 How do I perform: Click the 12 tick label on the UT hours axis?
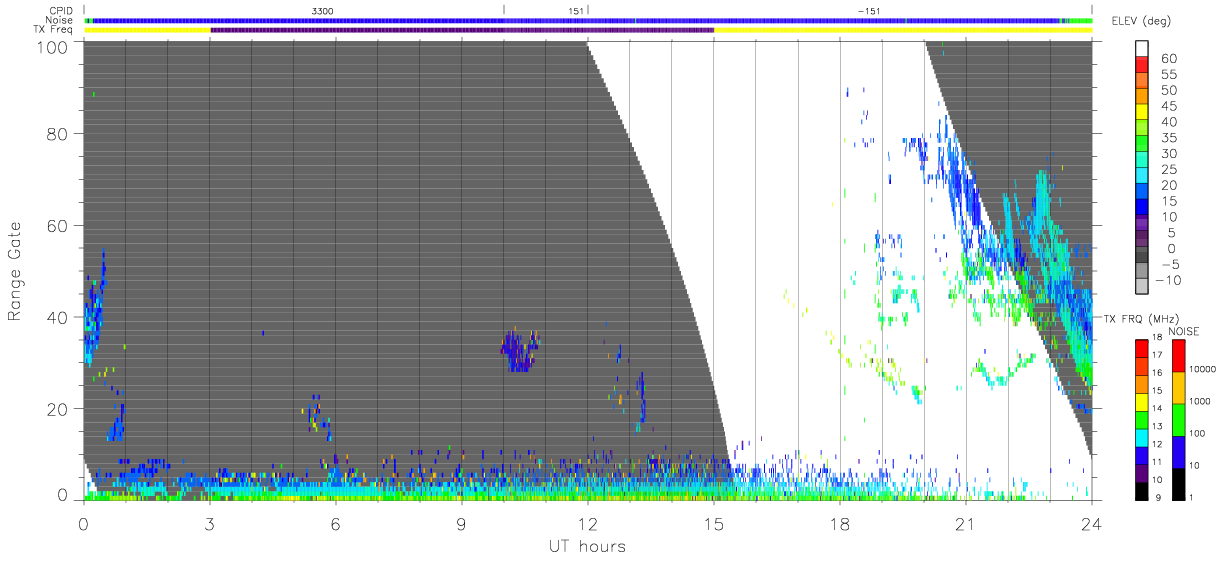tap(587, 524)
